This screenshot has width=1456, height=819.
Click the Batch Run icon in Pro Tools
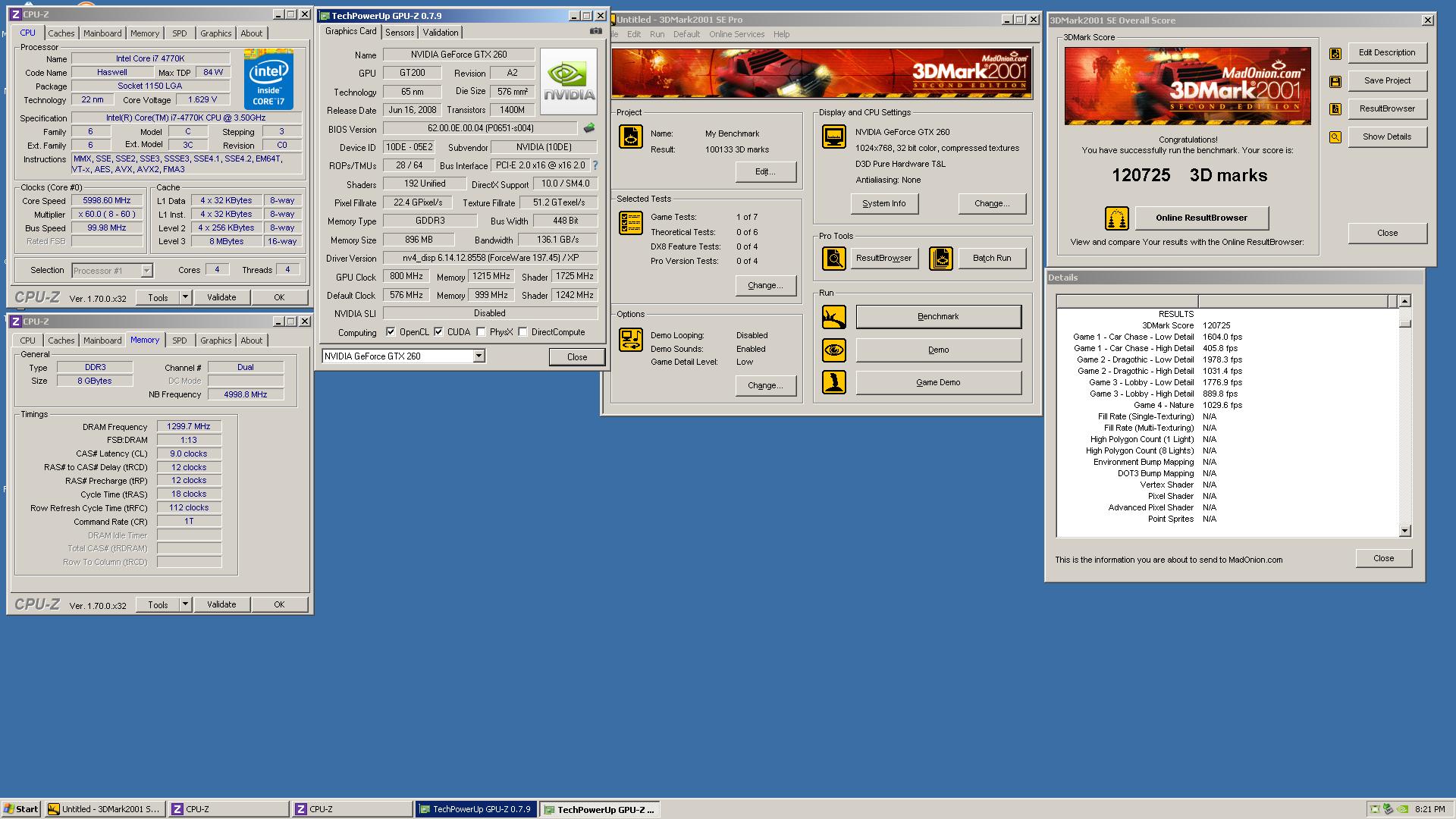point(940,259)
